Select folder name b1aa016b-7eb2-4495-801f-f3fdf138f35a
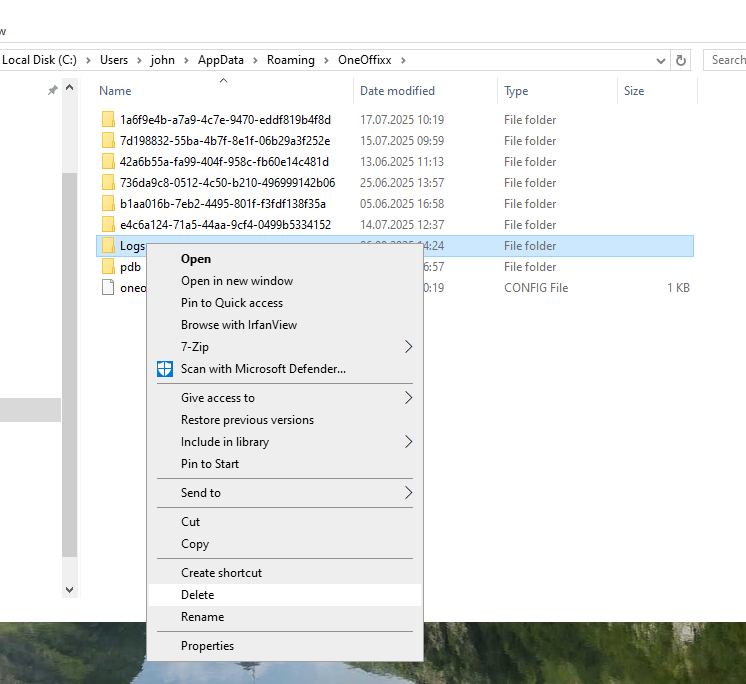This screenshot has width=746, height=684. [223, 203]
